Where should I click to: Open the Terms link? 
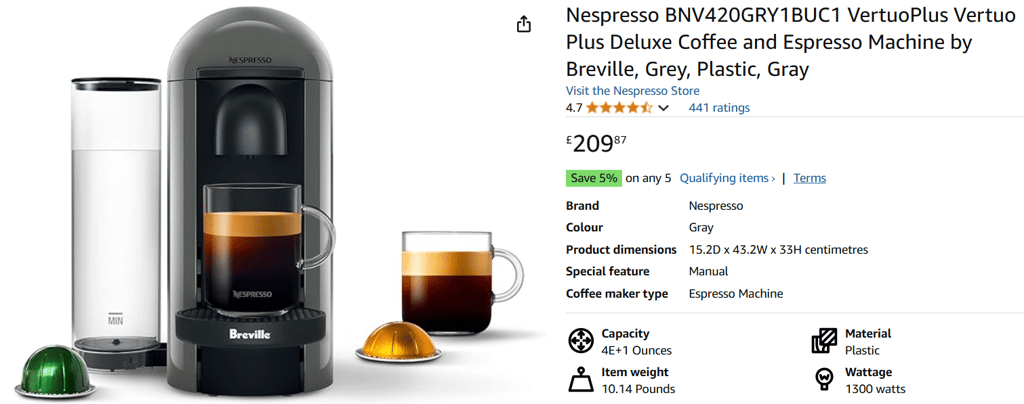810,178
